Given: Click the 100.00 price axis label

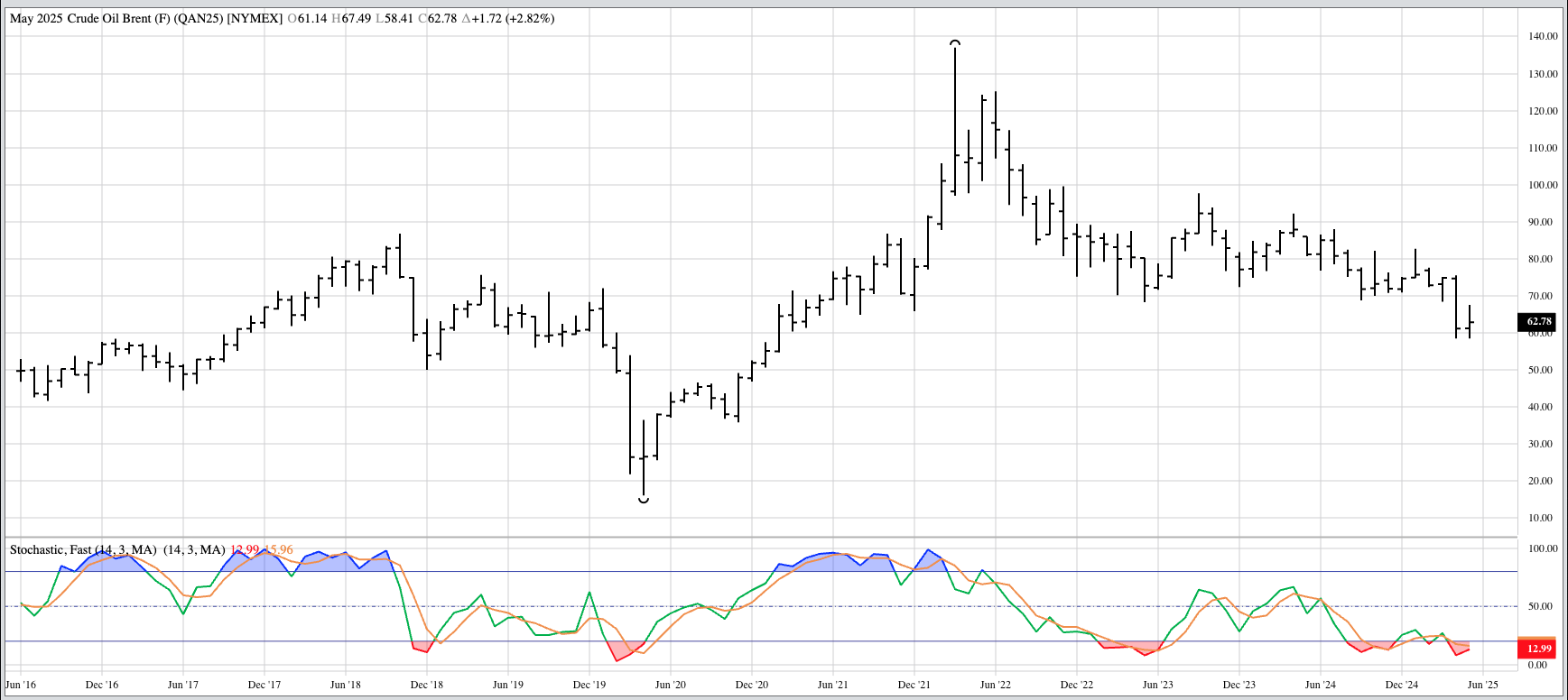Looking at the screenshot, I should 1543,185.
